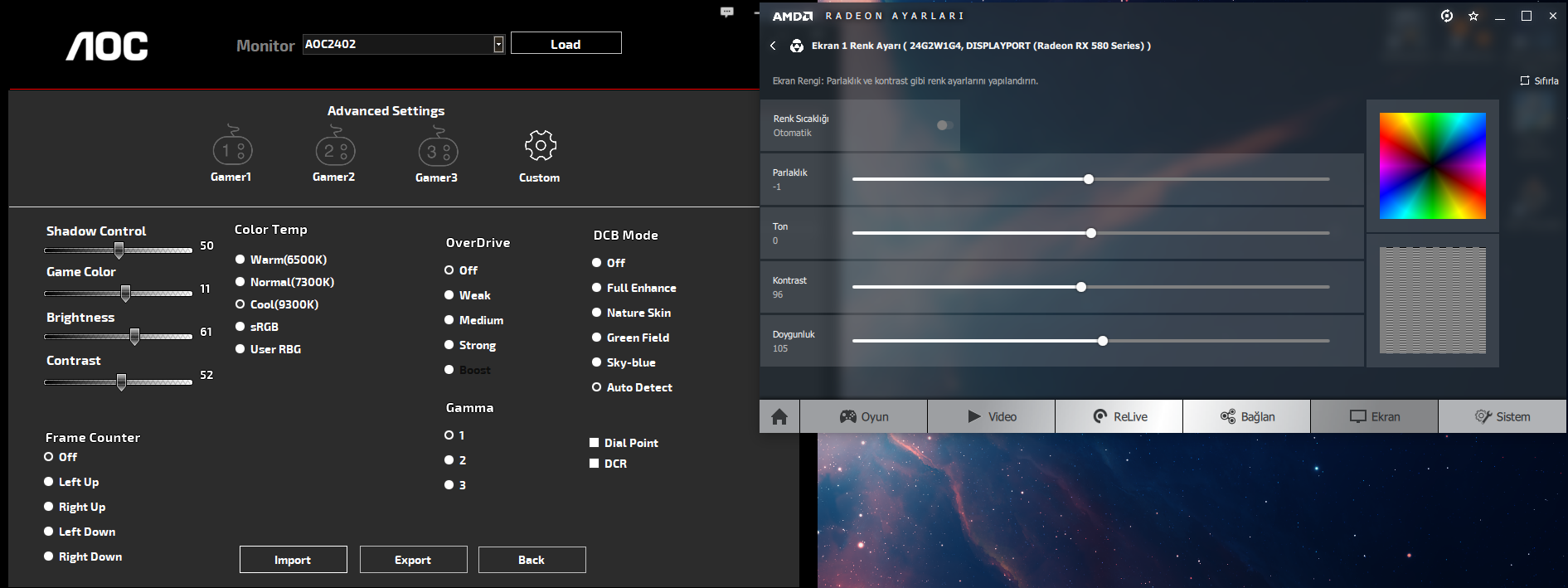Set Gamma to 3

(449, 485)
